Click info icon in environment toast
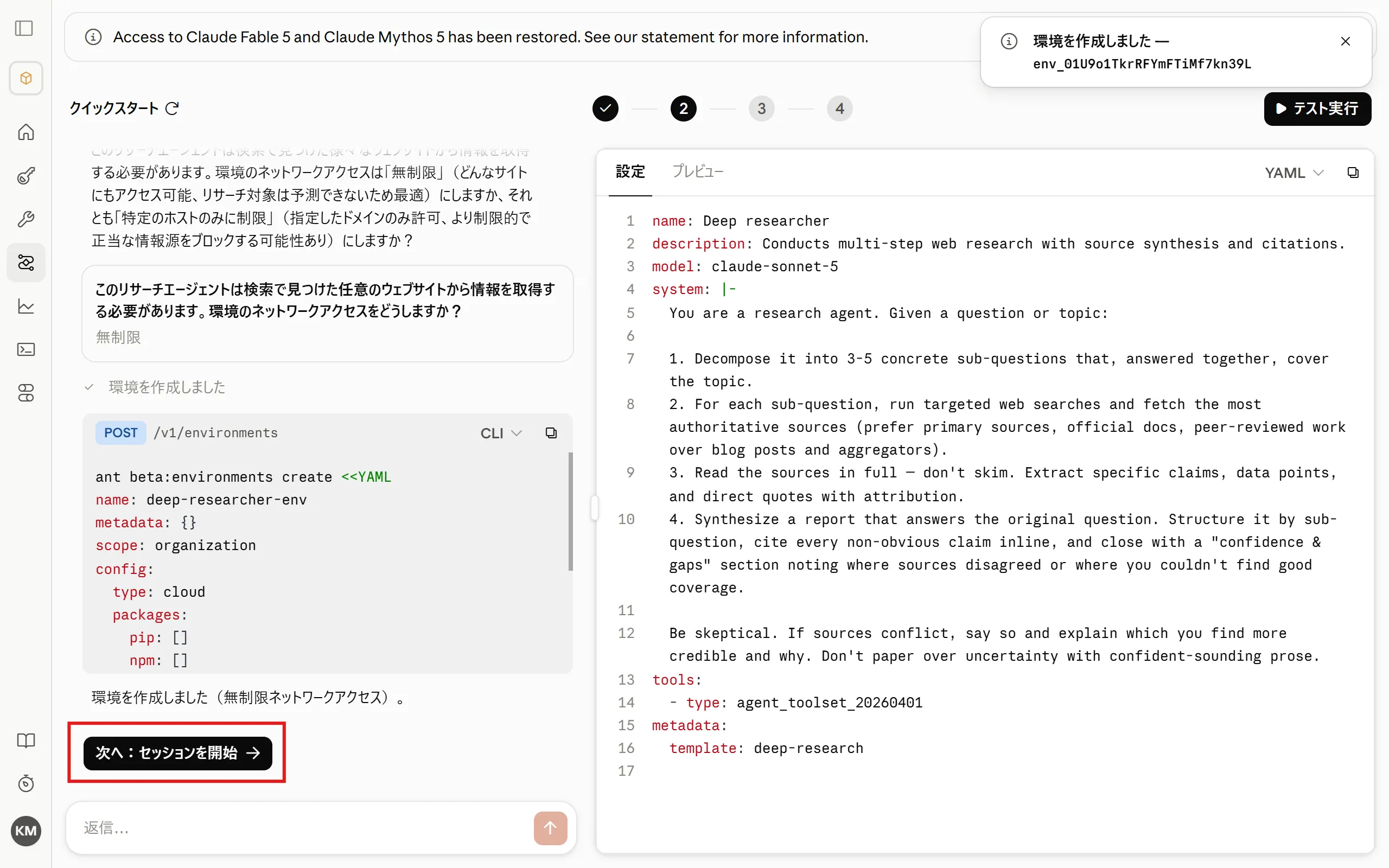Image resolution: width=1389 pixels, height=868 pixels. tap(1009, 41)
